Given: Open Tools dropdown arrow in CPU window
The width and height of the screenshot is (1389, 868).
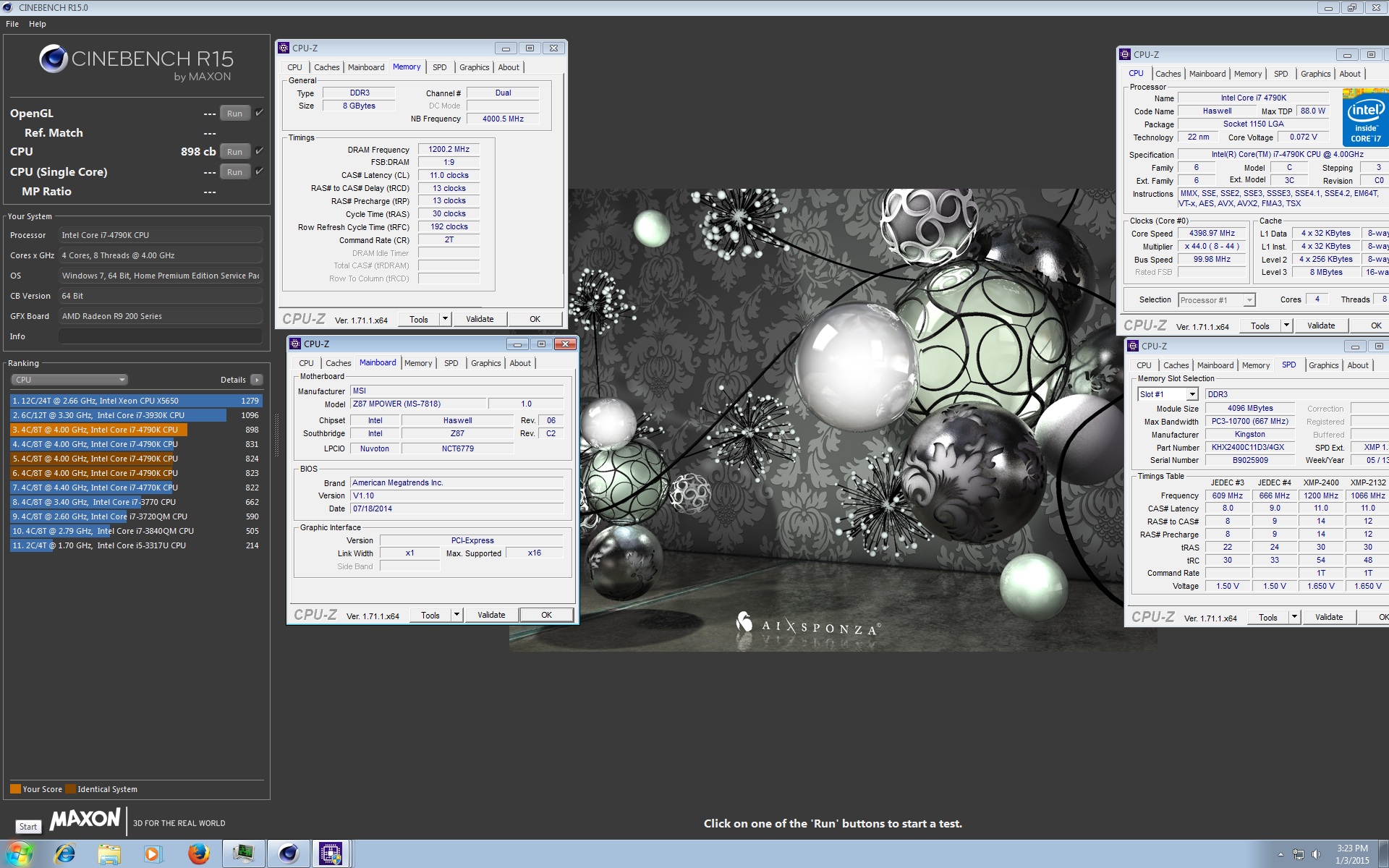Looking at the screenshot, I should tap(1287, 325).
